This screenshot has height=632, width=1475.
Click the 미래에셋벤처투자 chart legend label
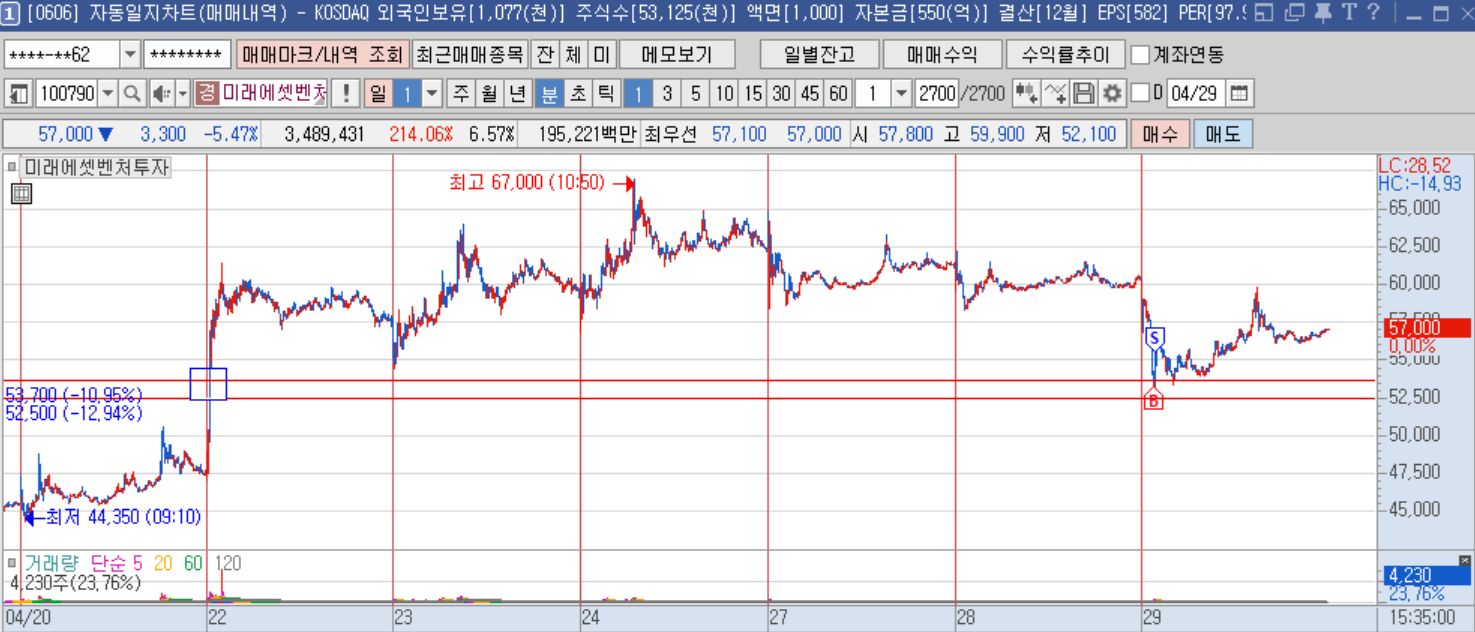coord(97,167)
